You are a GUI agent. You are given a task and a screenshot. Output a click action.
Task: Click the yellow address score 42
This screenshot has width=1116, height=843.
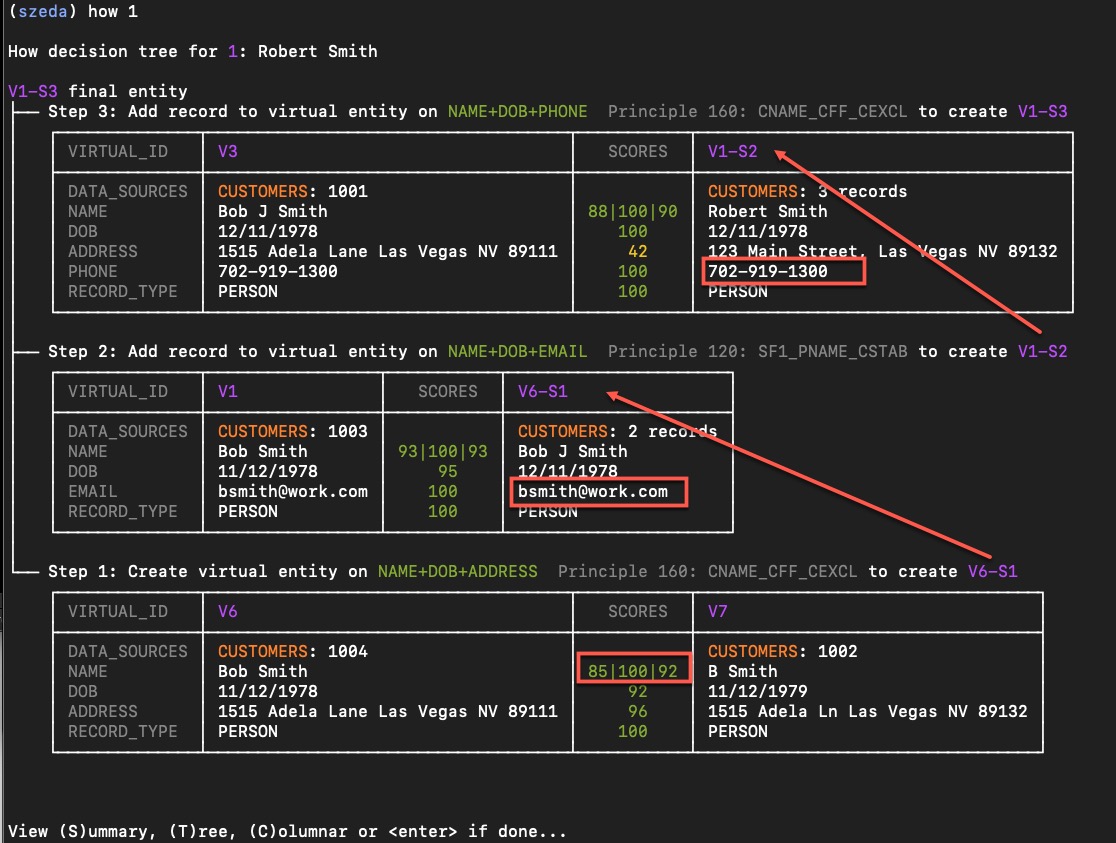tap(637, 251)
